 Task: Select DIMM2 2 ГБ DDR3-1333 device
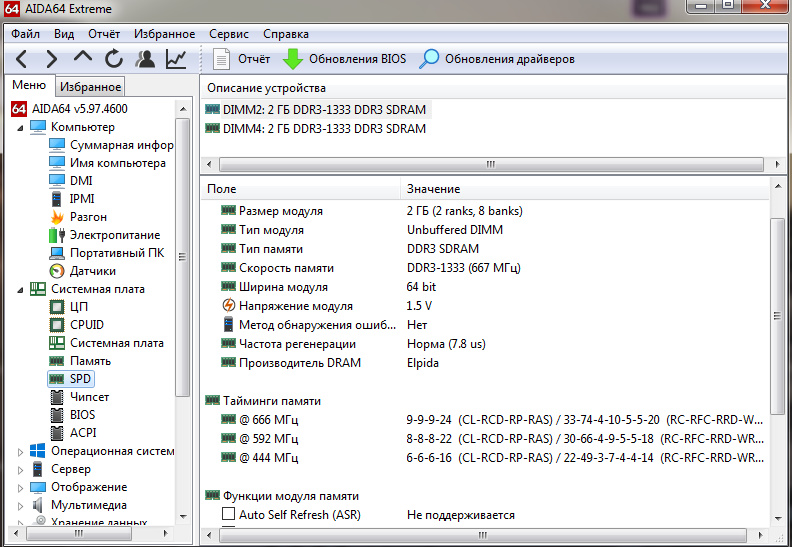point(324,110)
